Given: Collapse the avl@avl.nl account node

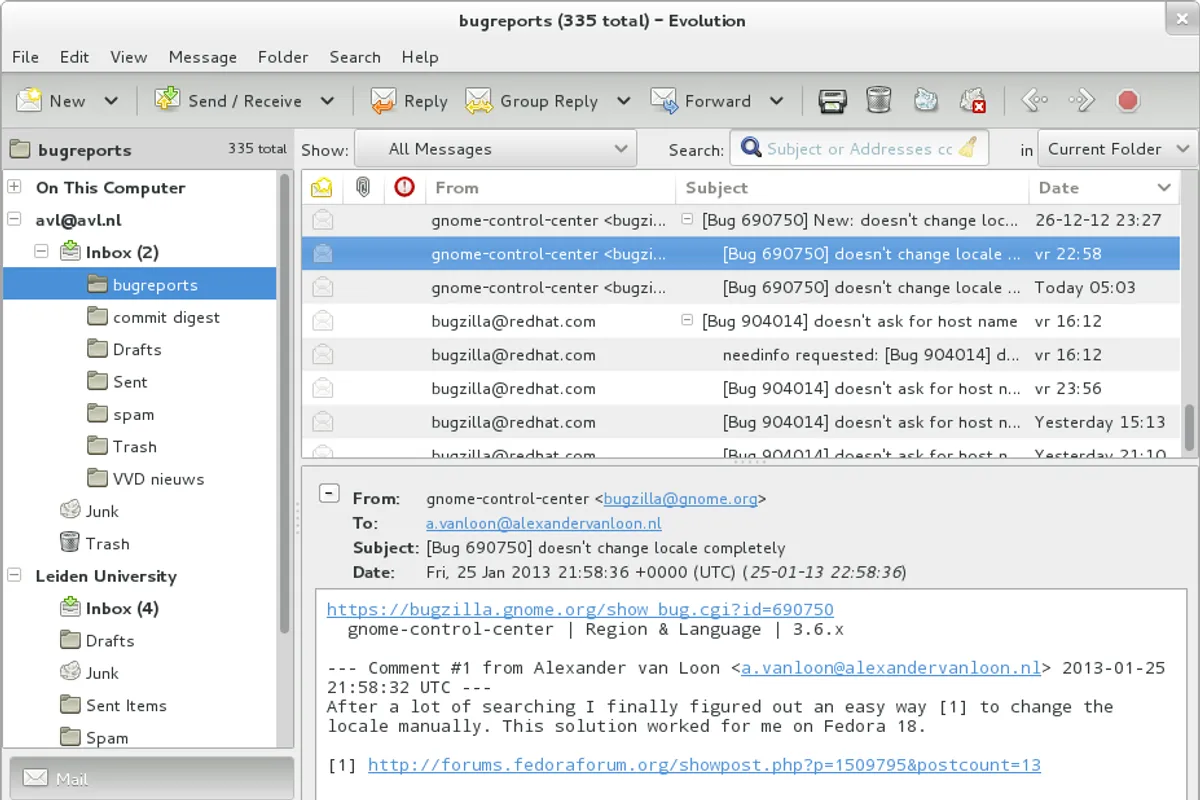Looking at the screenshot, I should click(15, 220).
